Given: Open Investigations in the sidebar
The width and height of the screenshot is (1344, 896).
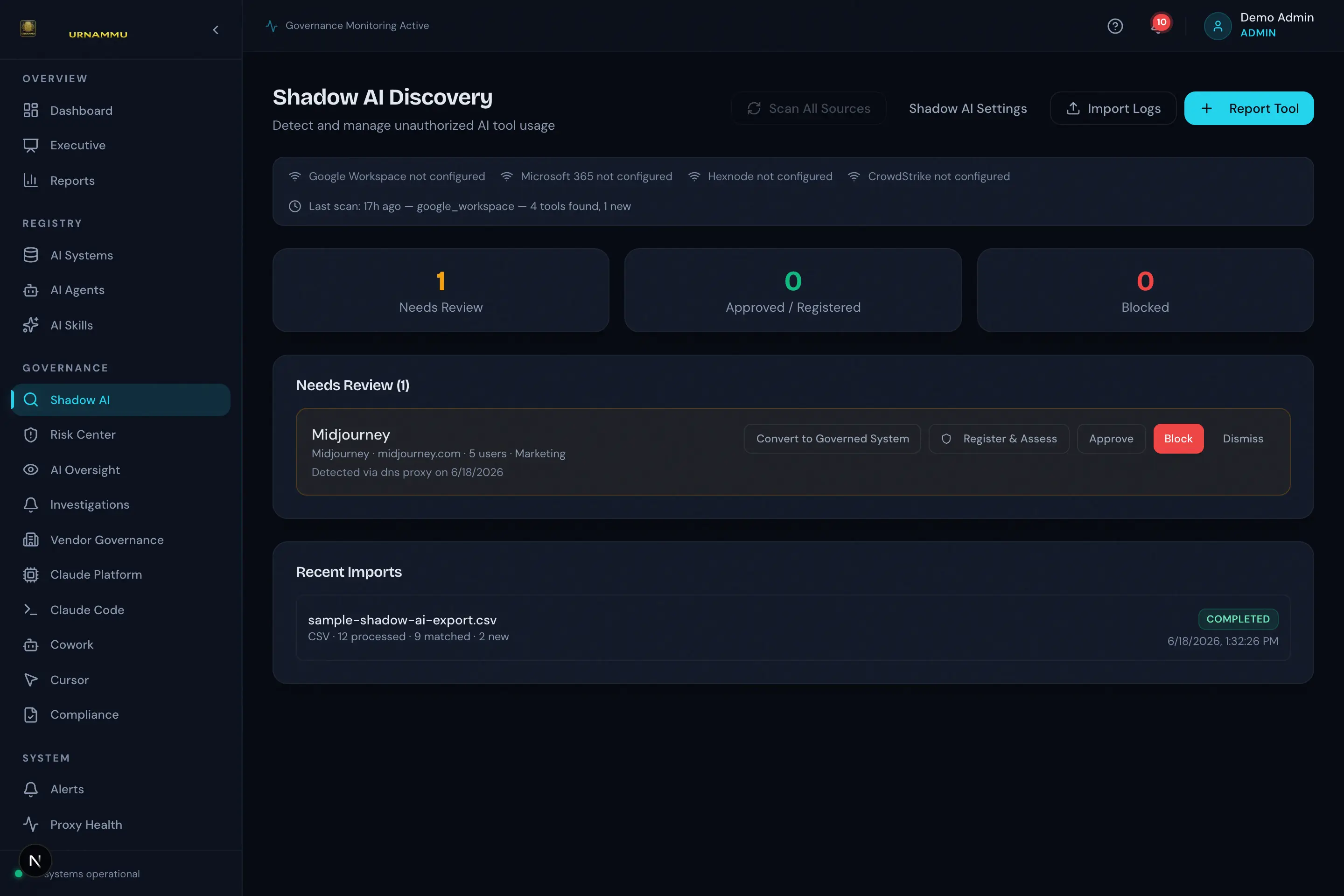Looking at the screenshot, I should (120, 504).
